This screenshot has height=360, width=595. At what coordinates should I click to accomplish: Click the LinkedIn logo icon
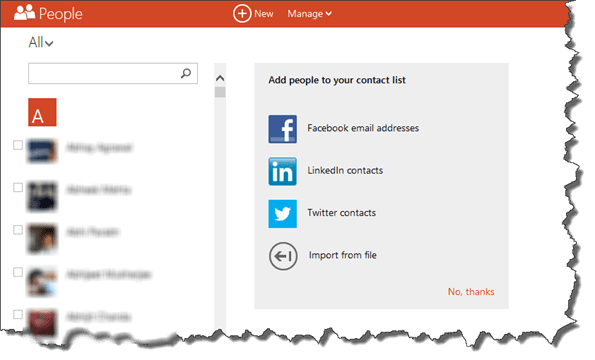[283, 171]
